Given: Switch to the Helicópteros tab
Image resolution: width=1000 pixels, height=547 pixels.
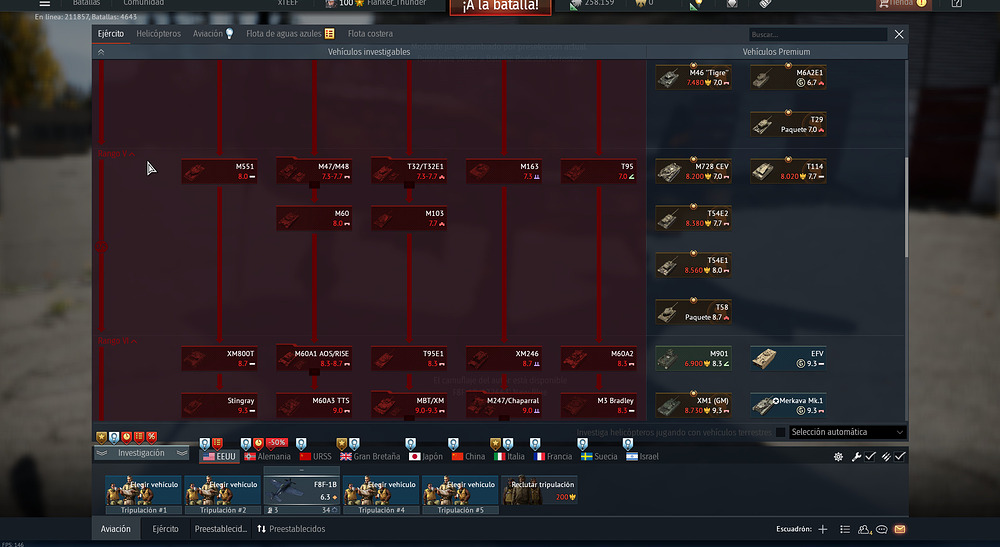Looking at the screenshot, I should pos(159,34).
